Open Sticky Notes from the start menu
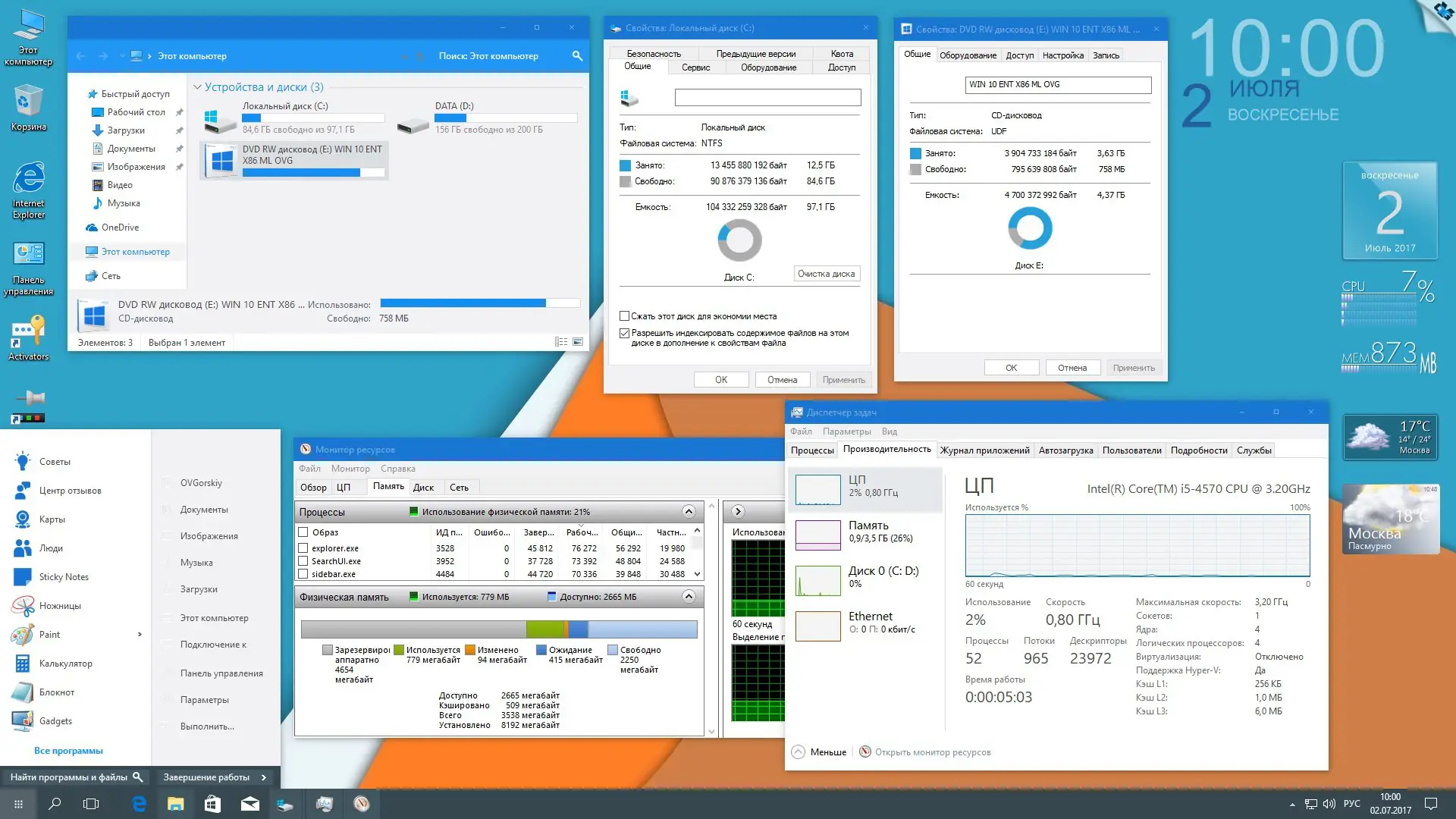Image resolution: width=1456 pixels, height=819 pixels. (64, 577)
